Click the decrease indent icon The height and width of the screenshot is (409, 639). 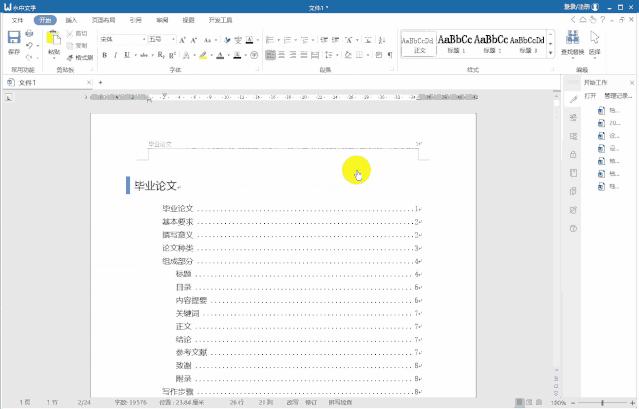click(x=324, y=40)
